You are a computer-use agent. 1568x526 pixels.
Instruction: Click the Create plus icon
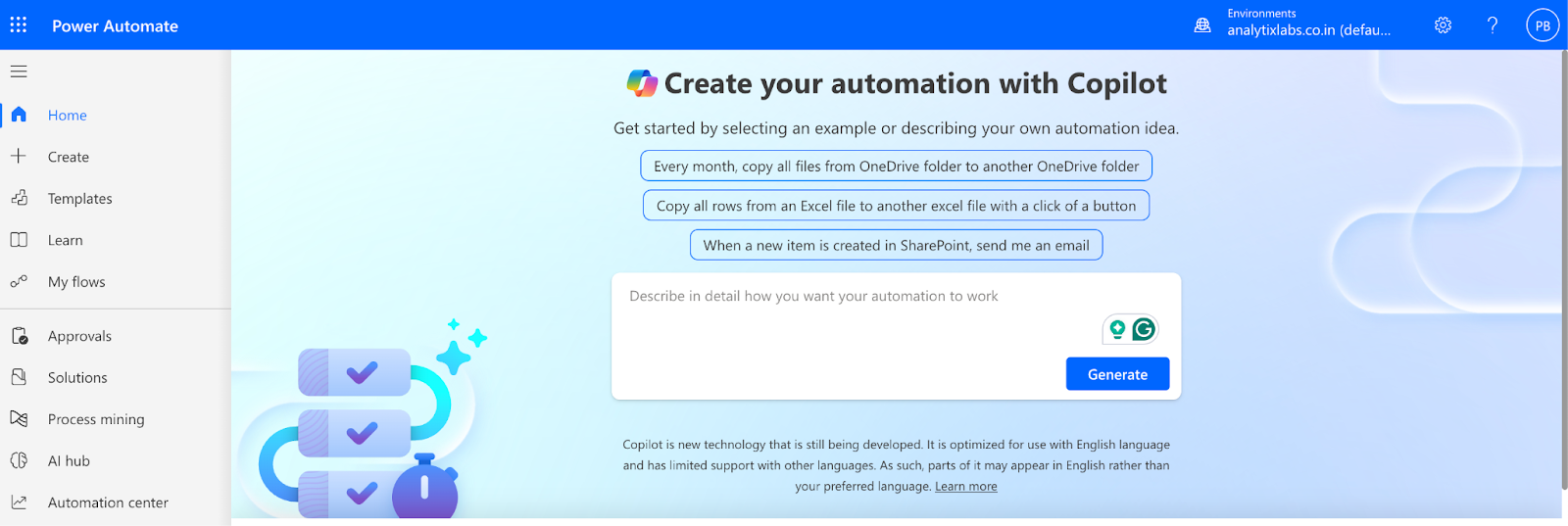pyautogui.click(x=19, y=156)
